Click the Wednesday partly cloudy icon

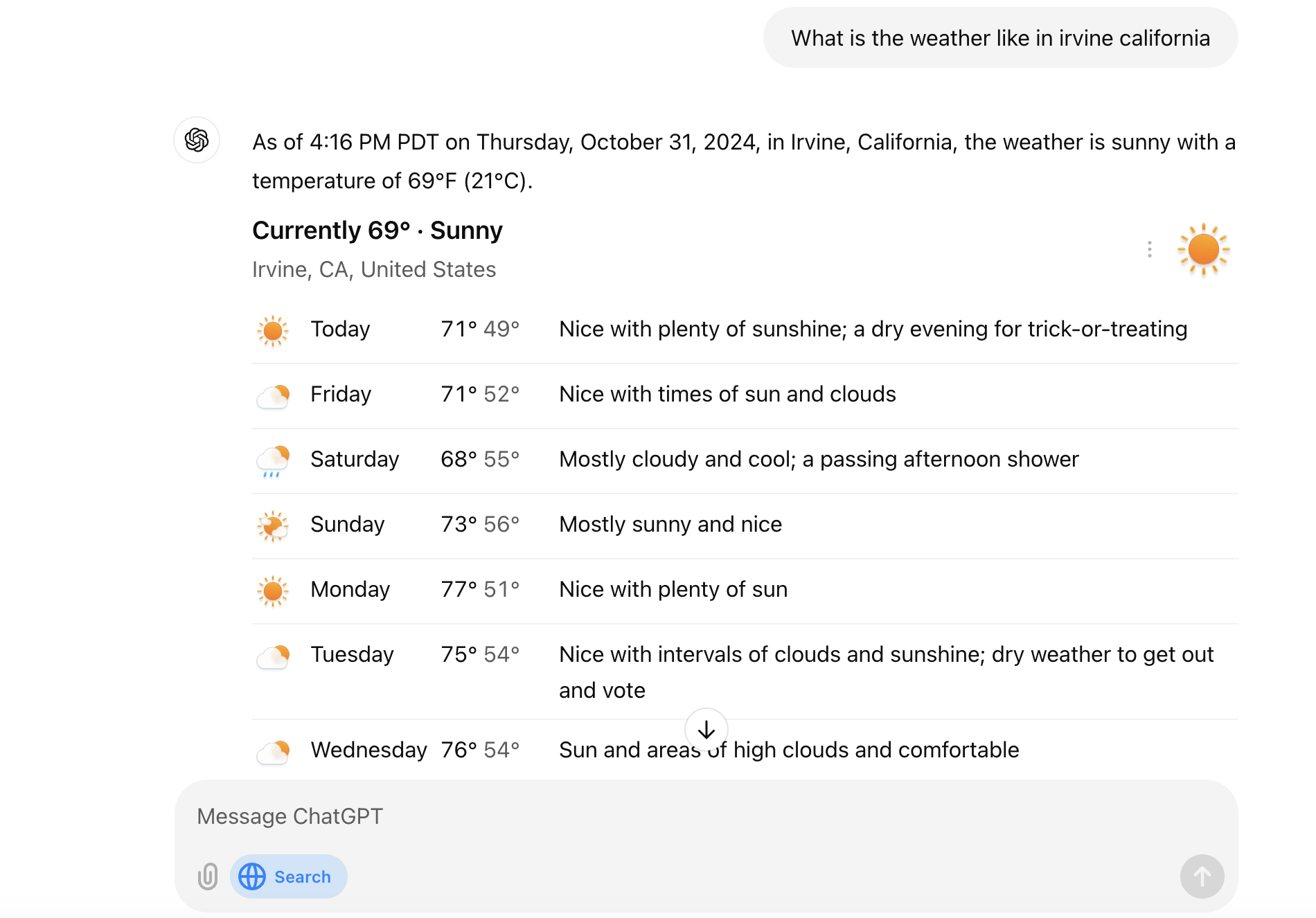pos(273,752)
